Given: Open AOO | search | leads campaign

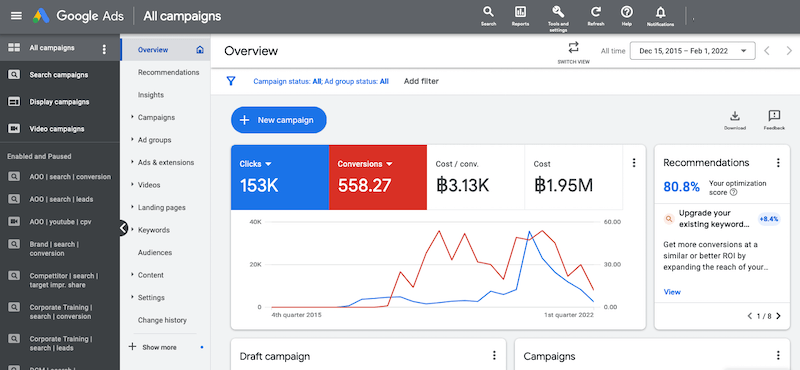Looking at the screenshot, I should [x=60, y=199].
